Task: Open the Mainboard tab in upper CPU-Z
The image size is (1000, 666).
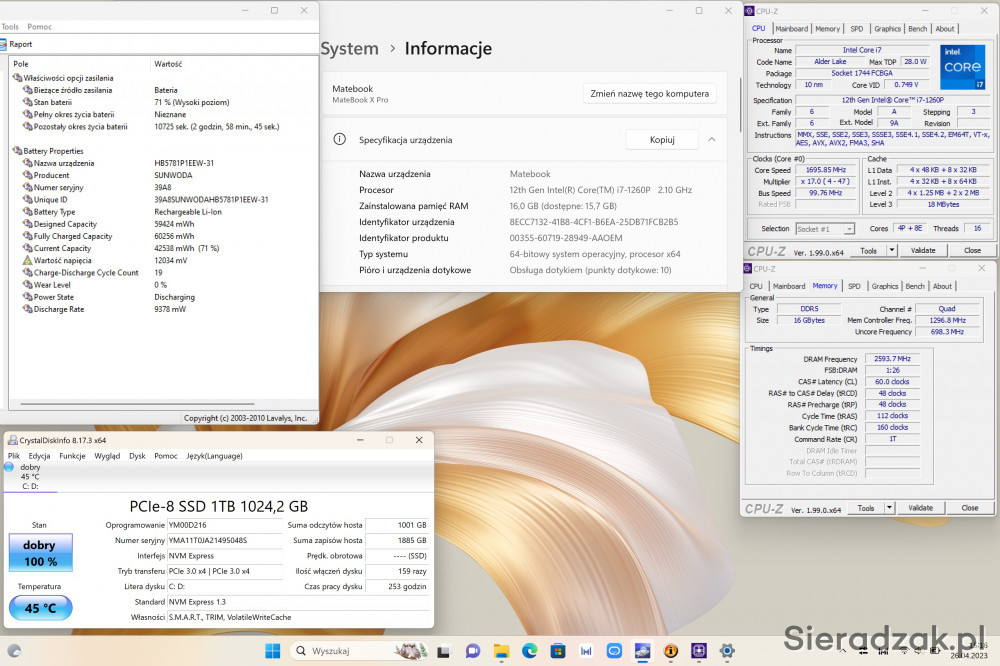Action: tap(791, 29)
